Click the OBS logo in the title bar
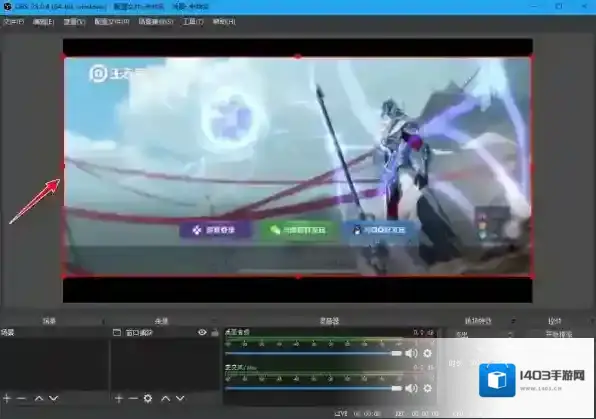Screen dimensions: 596x419 coord(7,6)
